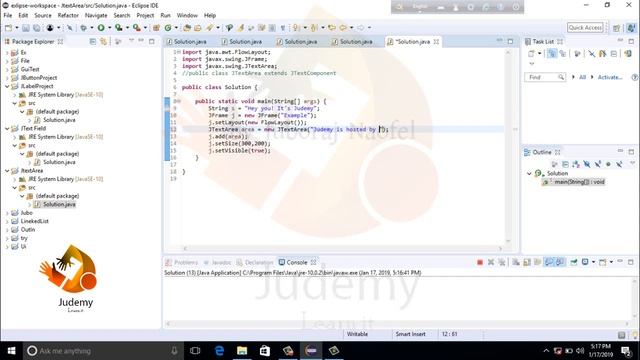Click the All link in Task List
The height and width of the screenshot is (360, 640).
click(582, 77)
